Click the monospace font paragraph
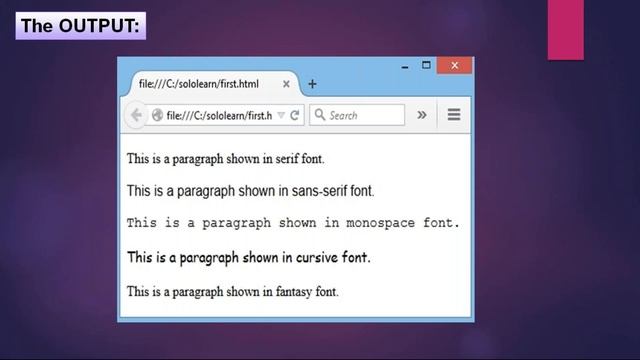This screenshot has height=360, width=640. click(293, 223)
